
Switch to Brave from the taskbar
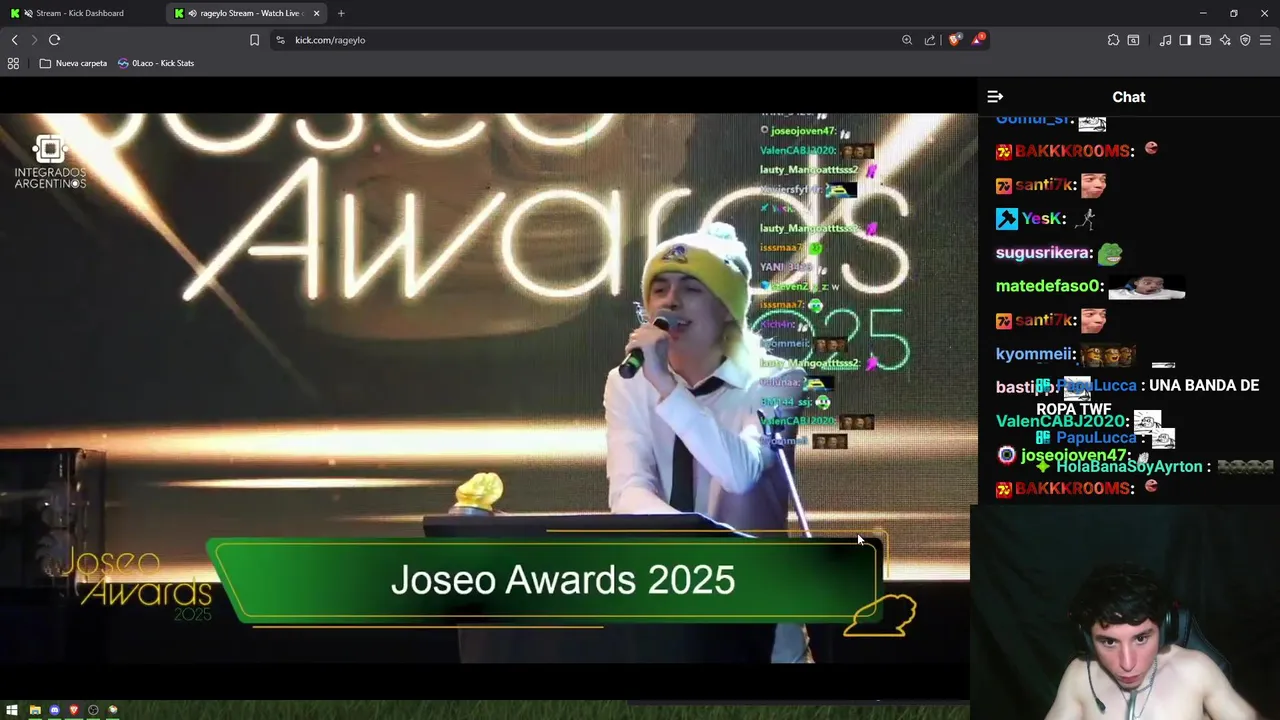(73, 710)
